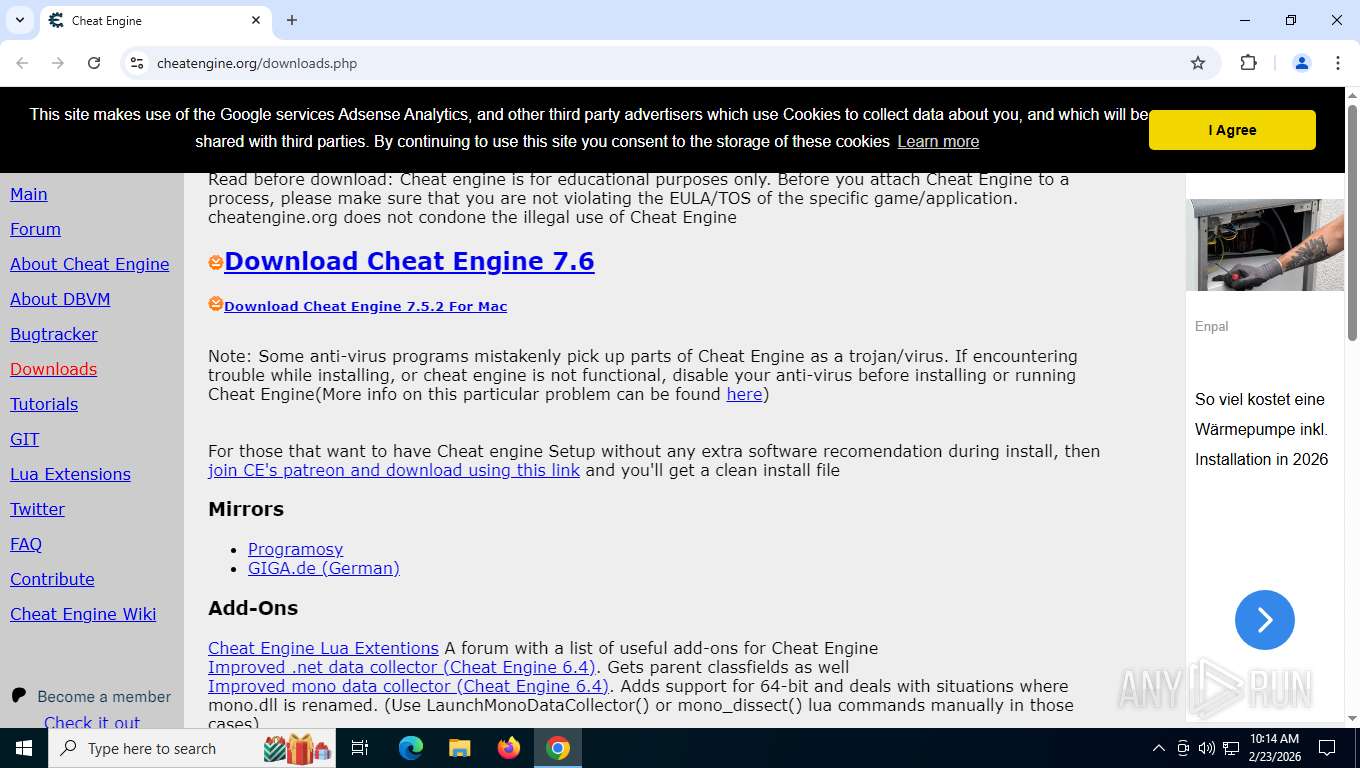Launch Microsoft Edge from the taskbar
1360x768 pixels.
[410, 748]
